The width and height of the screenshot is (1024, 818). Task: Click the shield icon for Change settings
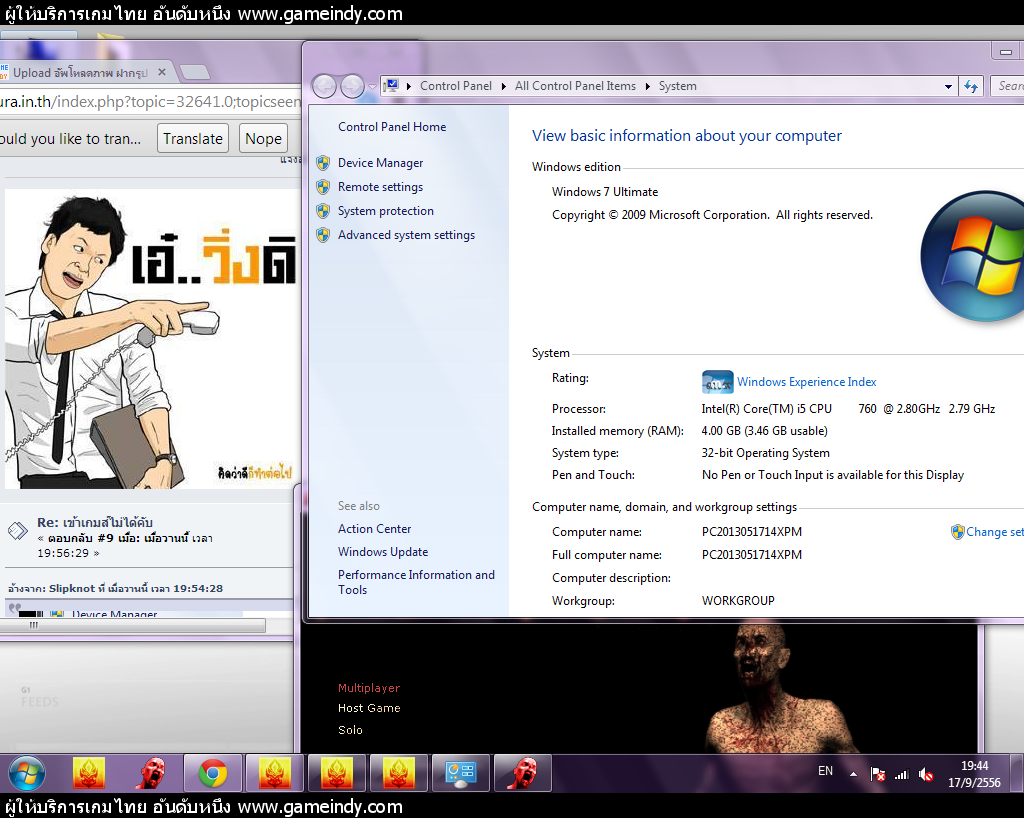957,532
